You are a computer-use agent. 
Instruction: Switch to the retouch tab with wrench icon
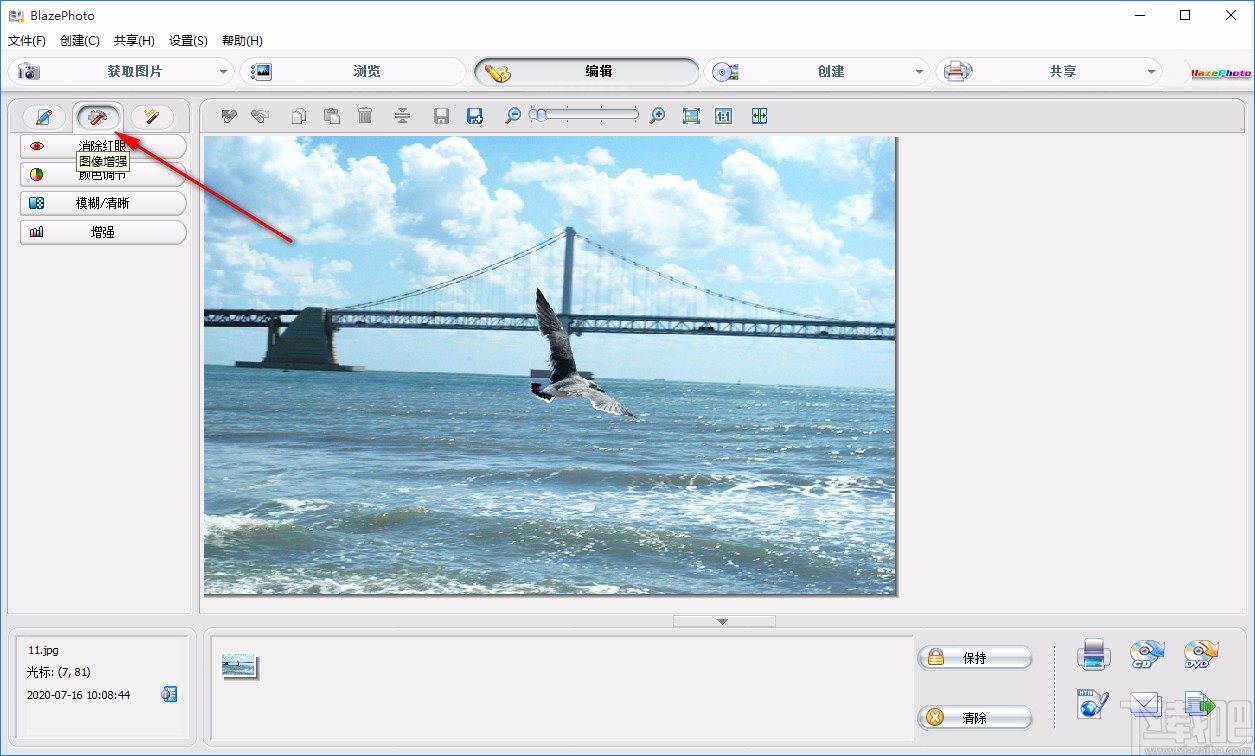point(97,117)
